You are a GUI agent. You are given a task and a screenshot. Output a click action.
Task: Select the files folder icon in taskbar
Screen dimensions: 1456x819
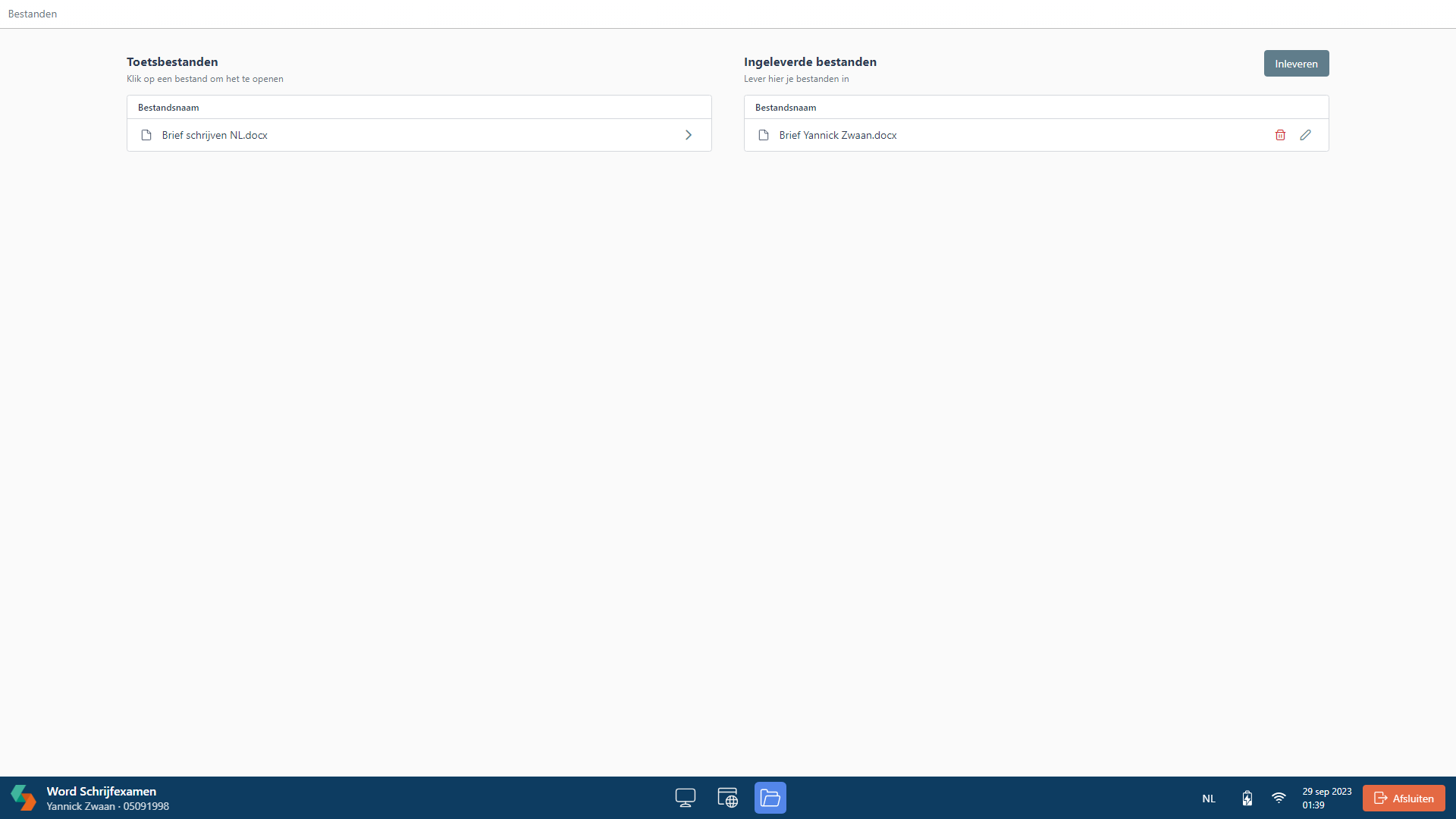(x=770, y=798)
